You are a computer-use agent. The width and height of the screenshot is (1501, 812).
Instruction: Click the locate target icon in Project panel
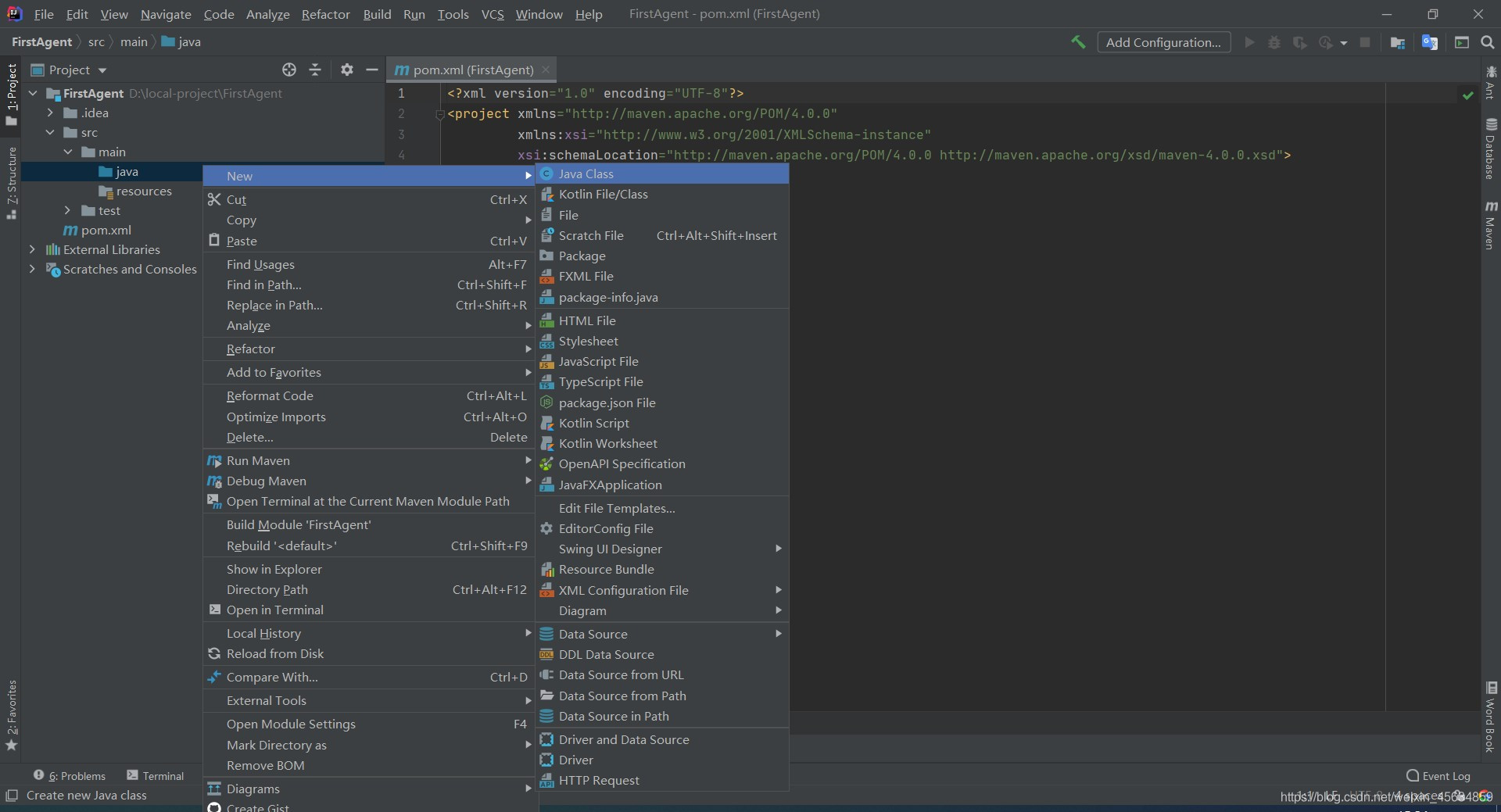click(289, 70)
